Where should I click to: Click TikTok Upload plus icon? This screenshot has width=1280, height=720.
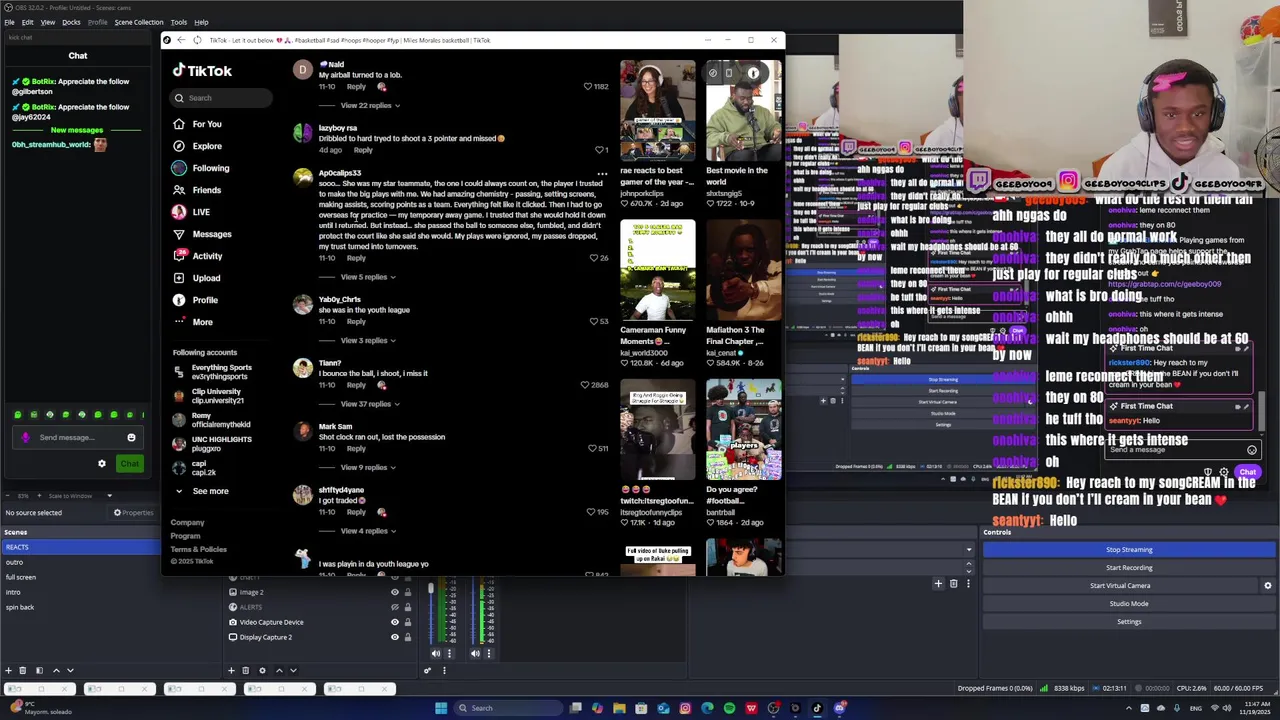point(179,278)
